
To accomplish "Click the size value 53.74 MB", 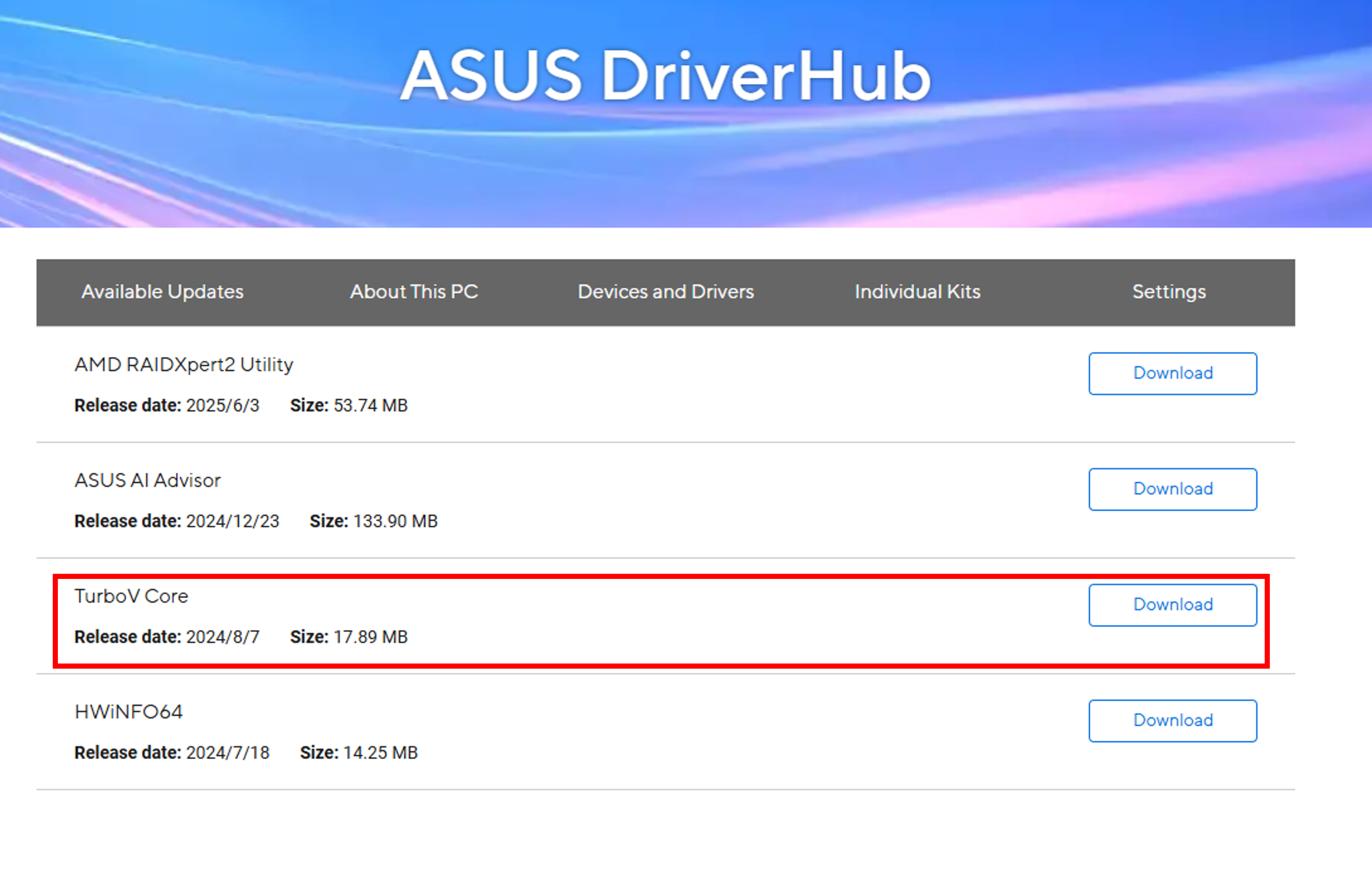I will (x=371, y=405).
